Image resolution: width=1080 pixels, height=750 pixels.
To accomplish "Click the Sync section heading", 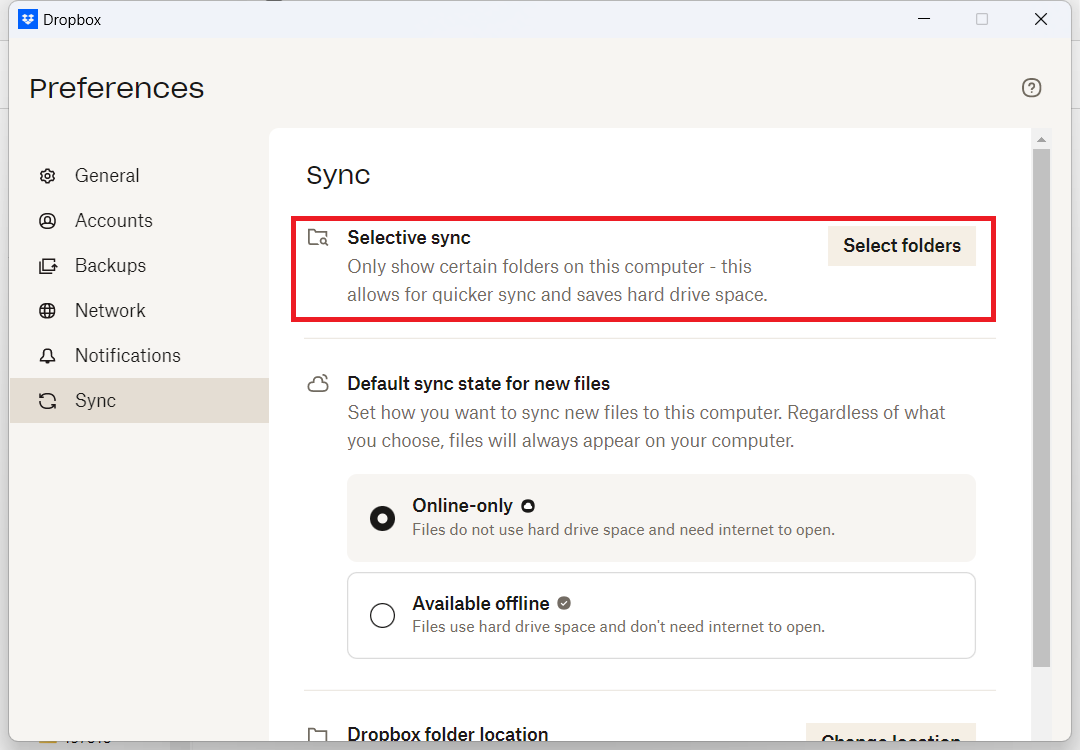I will tap(338, 176).
